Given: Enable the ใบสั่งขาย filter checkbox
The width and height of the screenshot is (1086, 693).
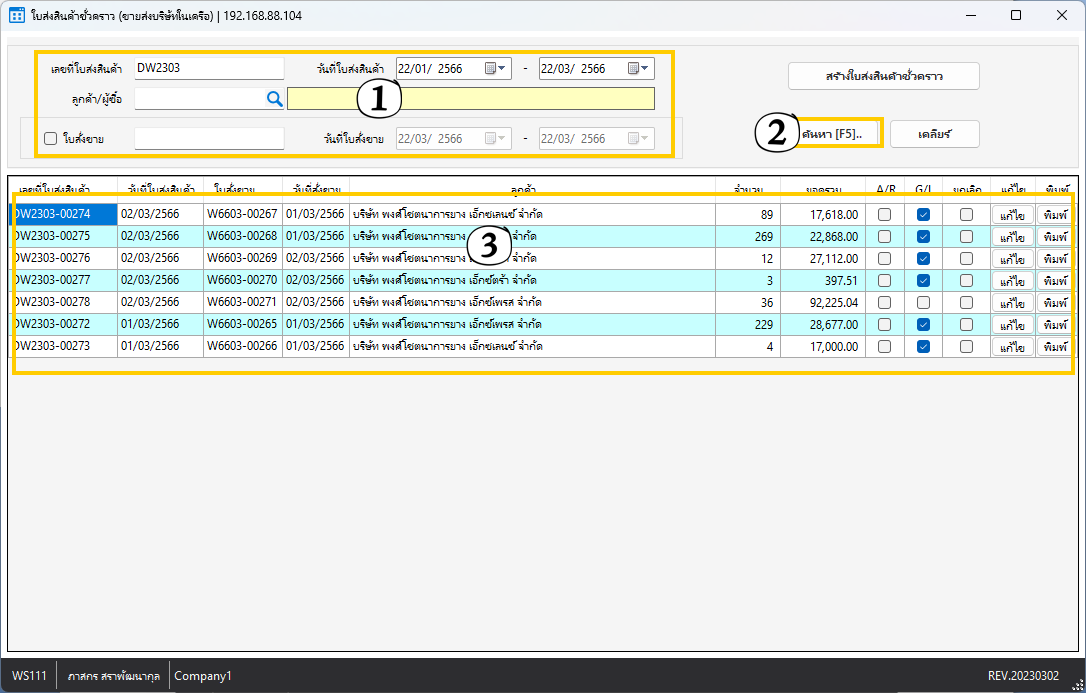Looking at the screenshot, I should click(x=51, y=139).
